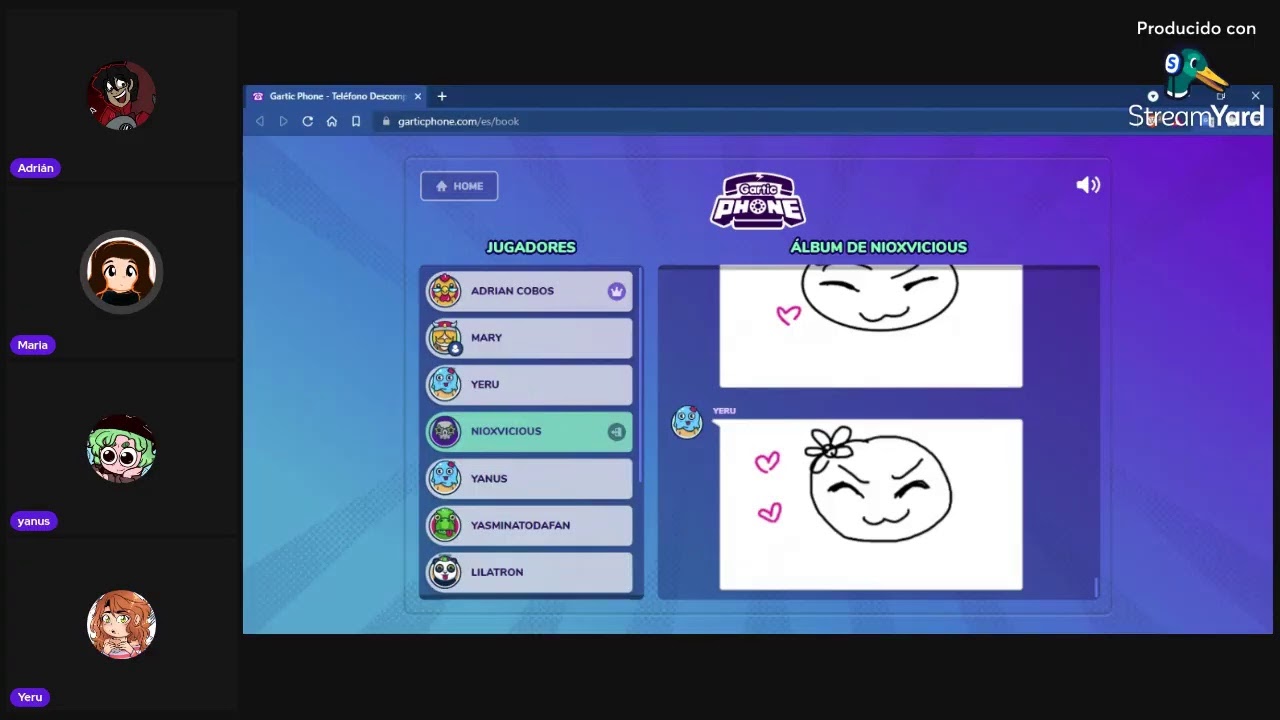Mute sound with the speaker icon

1088,185
